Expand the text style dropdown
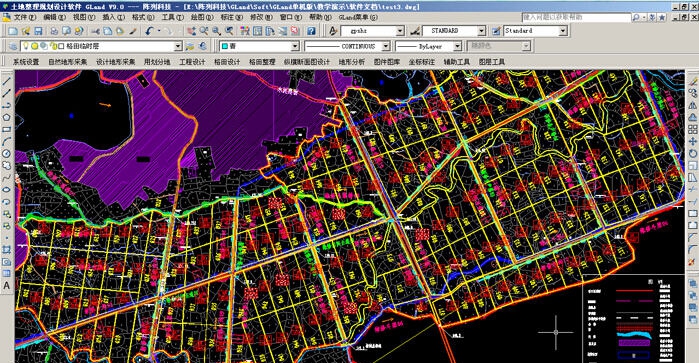The height and width of the screenshot is (363, 699). 400,31
